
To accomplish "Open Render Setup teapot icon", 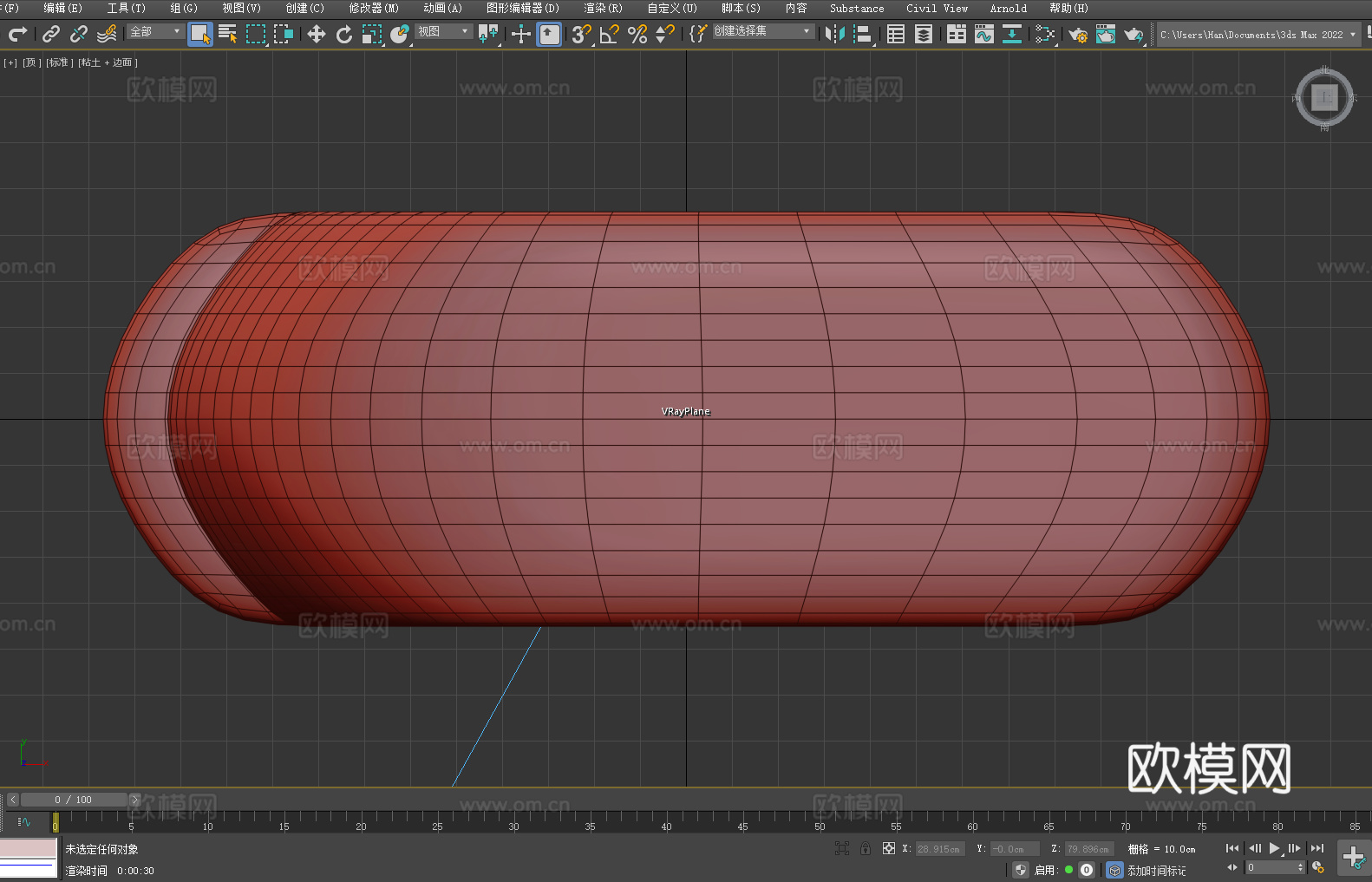I will tap(1078, 34).
